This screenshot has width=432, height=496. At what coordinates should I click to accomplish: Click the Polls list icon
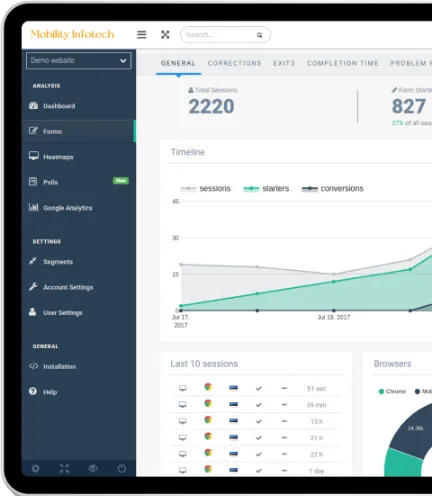[x=33, y=181]
